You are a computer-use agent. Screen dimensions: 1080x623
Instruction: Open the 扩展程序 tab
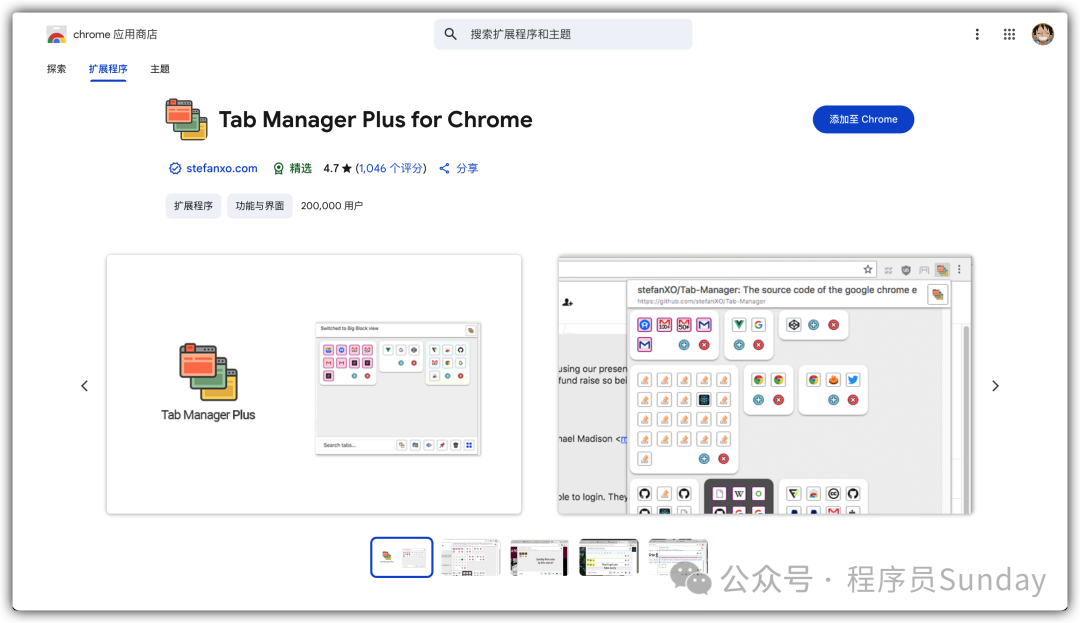click(x=108, y=69)
